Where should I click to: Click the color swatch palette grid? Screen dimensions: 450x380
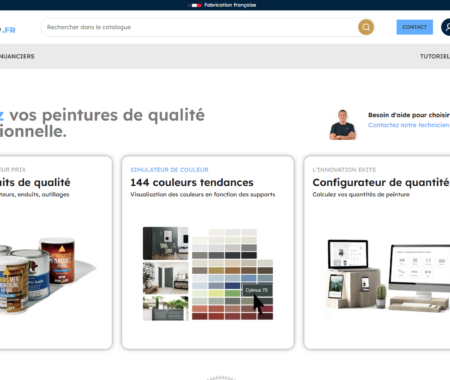click(232, 274)
